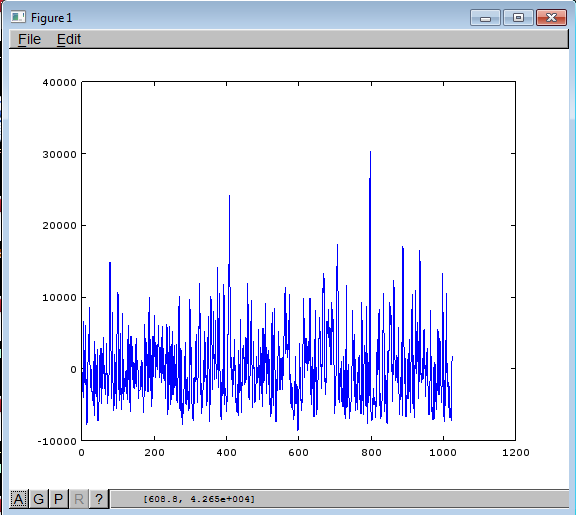Click the x-axis label 200

click(154, 453)
